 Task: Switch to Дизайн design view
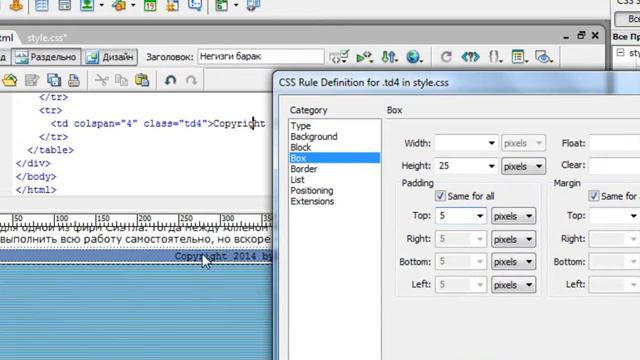coord(110,57)
